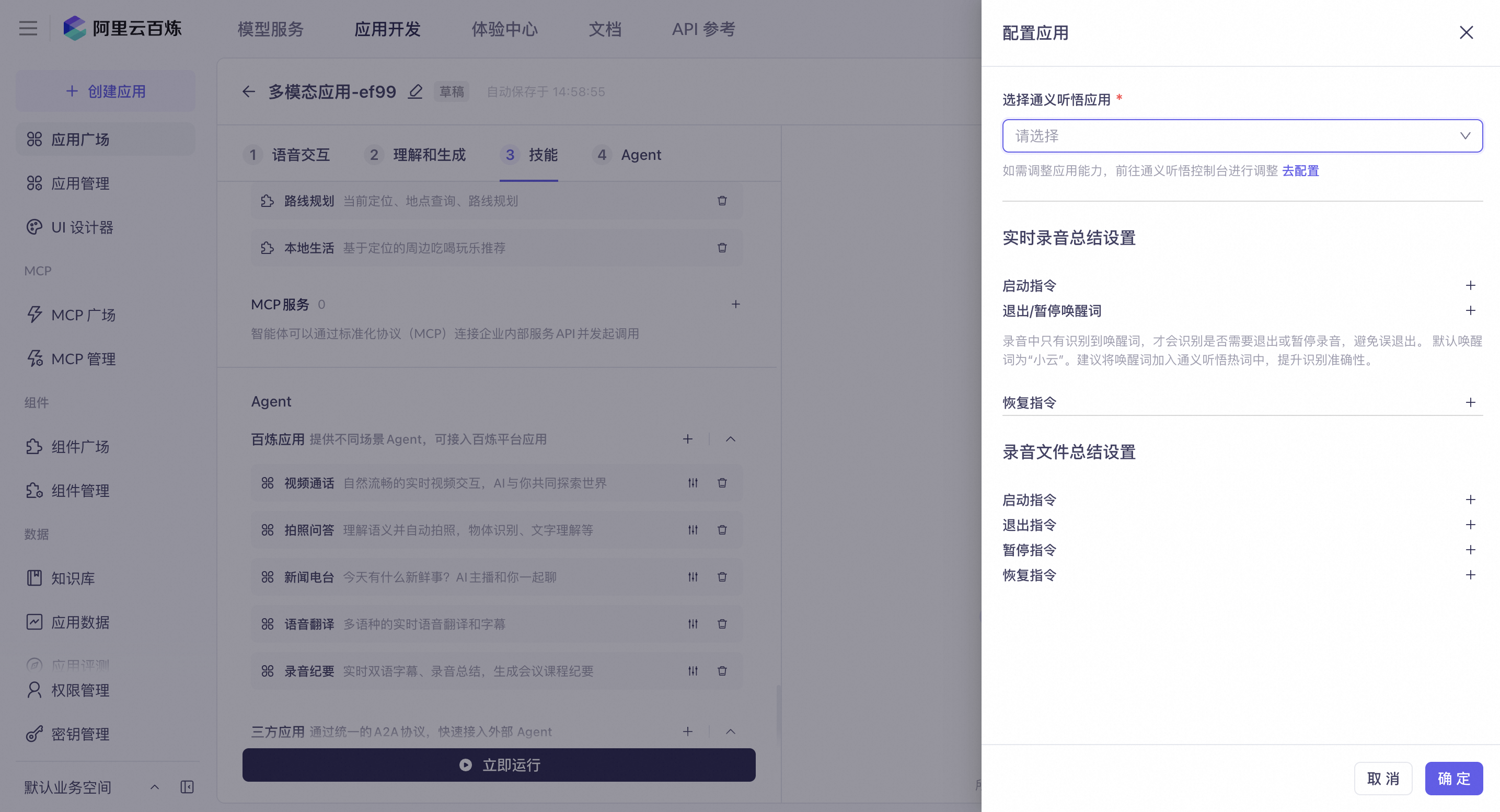Collapse the 百炼应用 section chevron
The width and height of the screenshot is (1500, 812).
coord(730,439)
